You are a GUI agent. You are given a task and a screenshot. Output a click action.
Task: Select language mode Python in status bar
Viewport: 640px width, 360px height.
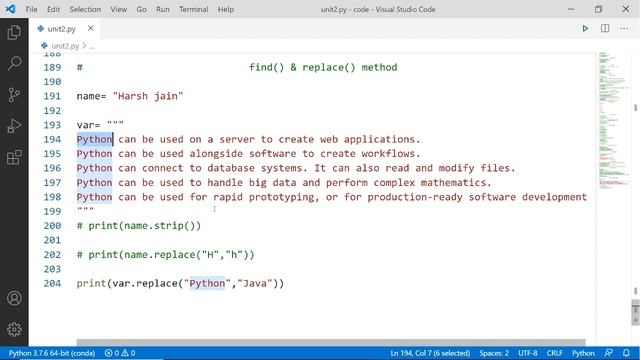583,353
